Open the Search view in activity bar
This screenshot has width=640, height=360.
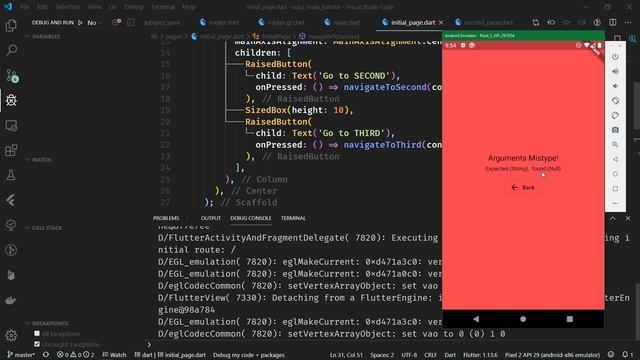(x=11, y=50)
